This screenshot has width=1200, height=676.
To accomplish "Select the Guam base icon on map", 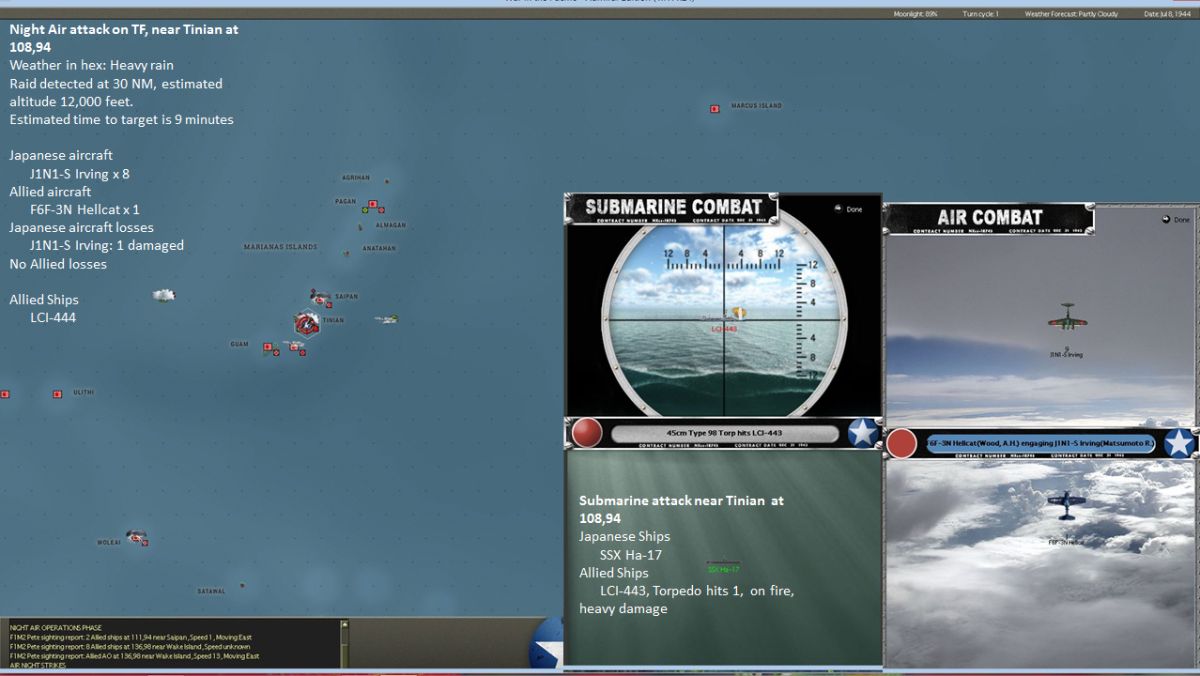I will 270,348.
